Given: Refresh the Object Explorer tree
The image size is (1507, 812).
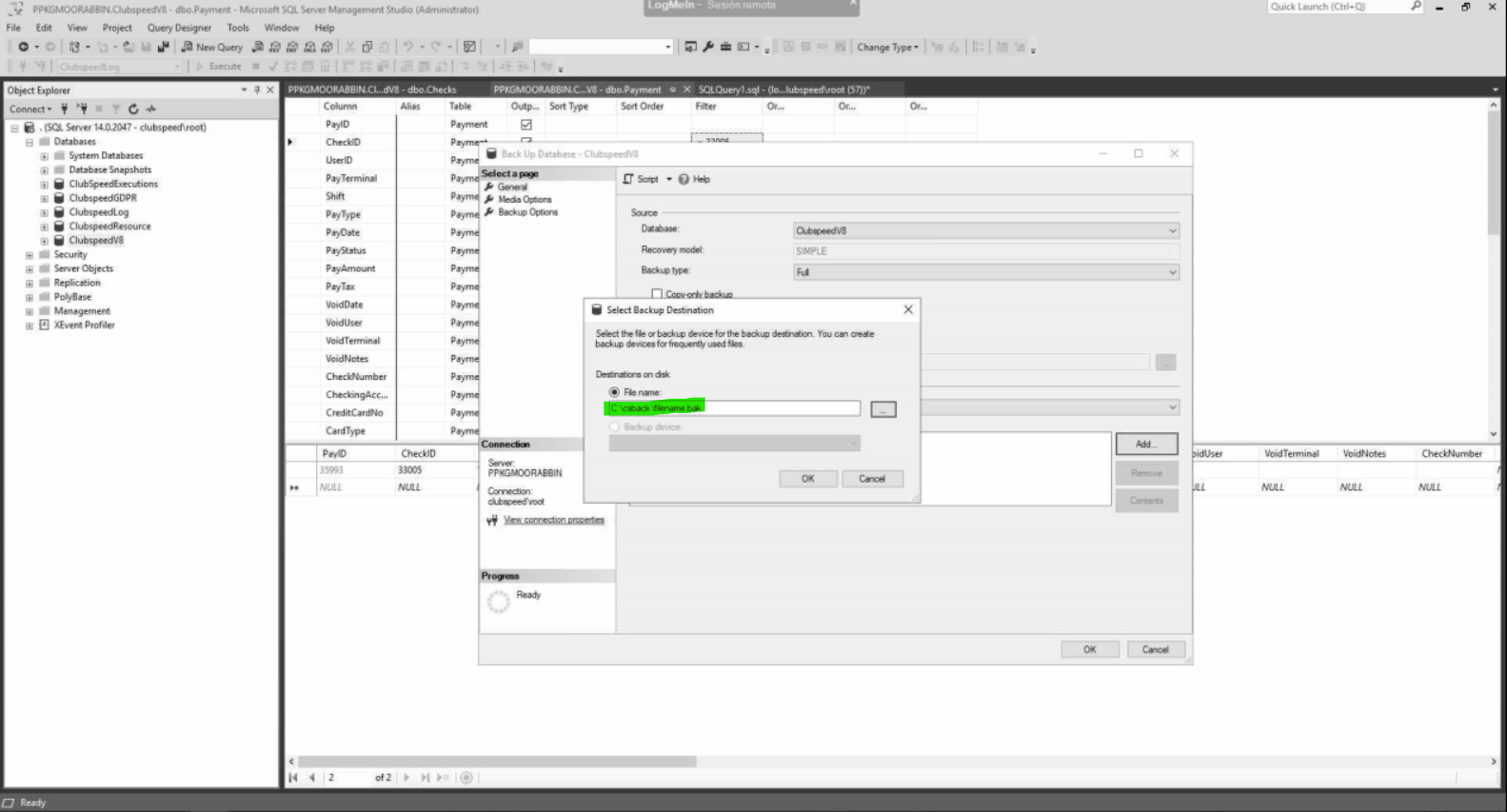Looking at the screenshot, I should [133, 109].
